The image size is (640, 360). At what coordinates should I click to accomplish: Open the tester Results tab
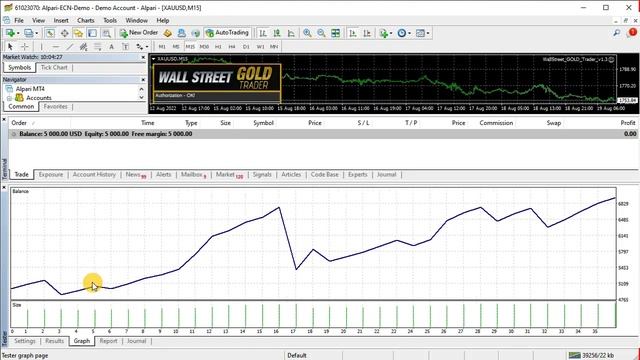click(54, 341)
